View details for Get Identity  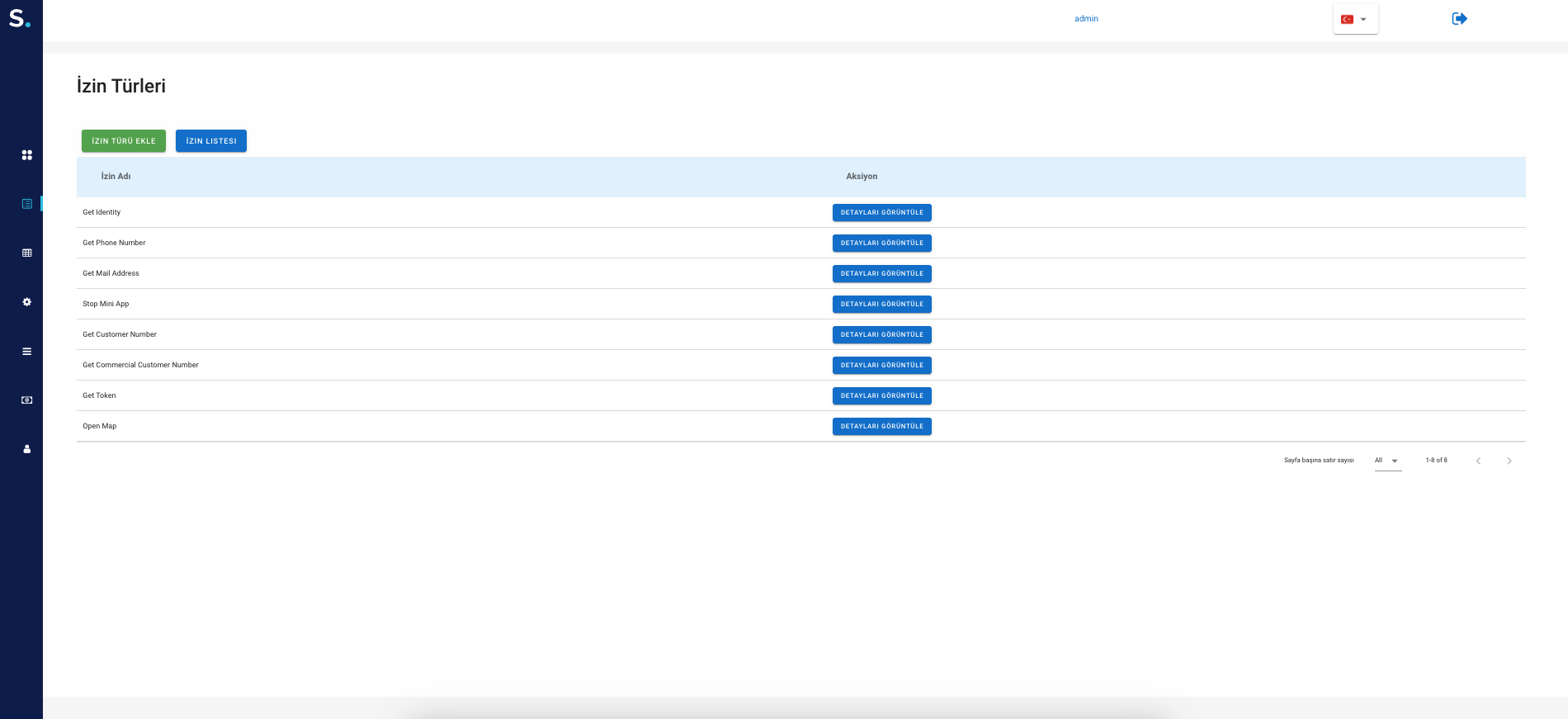(881, 213)
